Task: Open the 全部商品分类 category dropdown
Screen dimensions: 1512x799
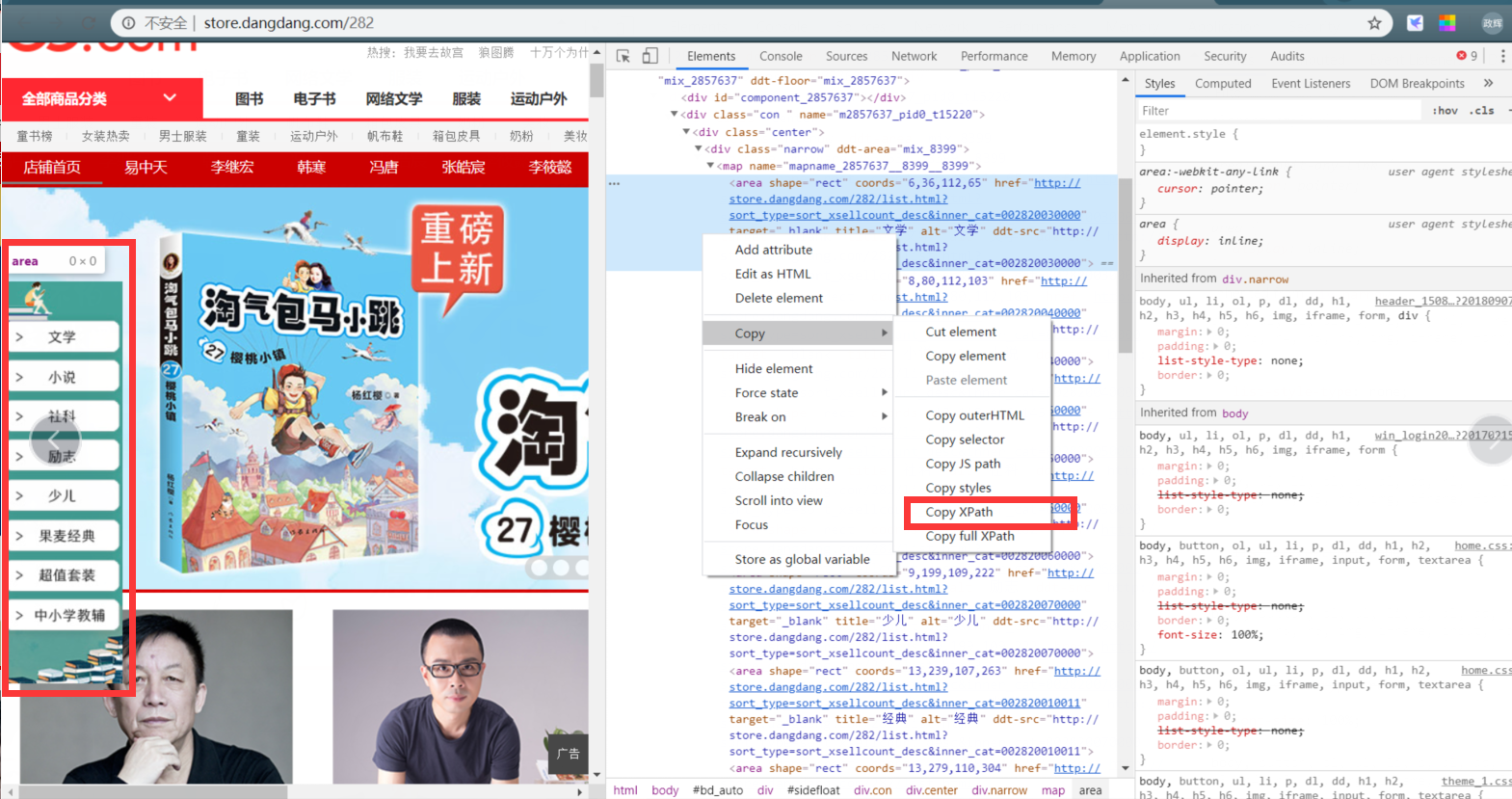Action: click(x=102, y=98)
